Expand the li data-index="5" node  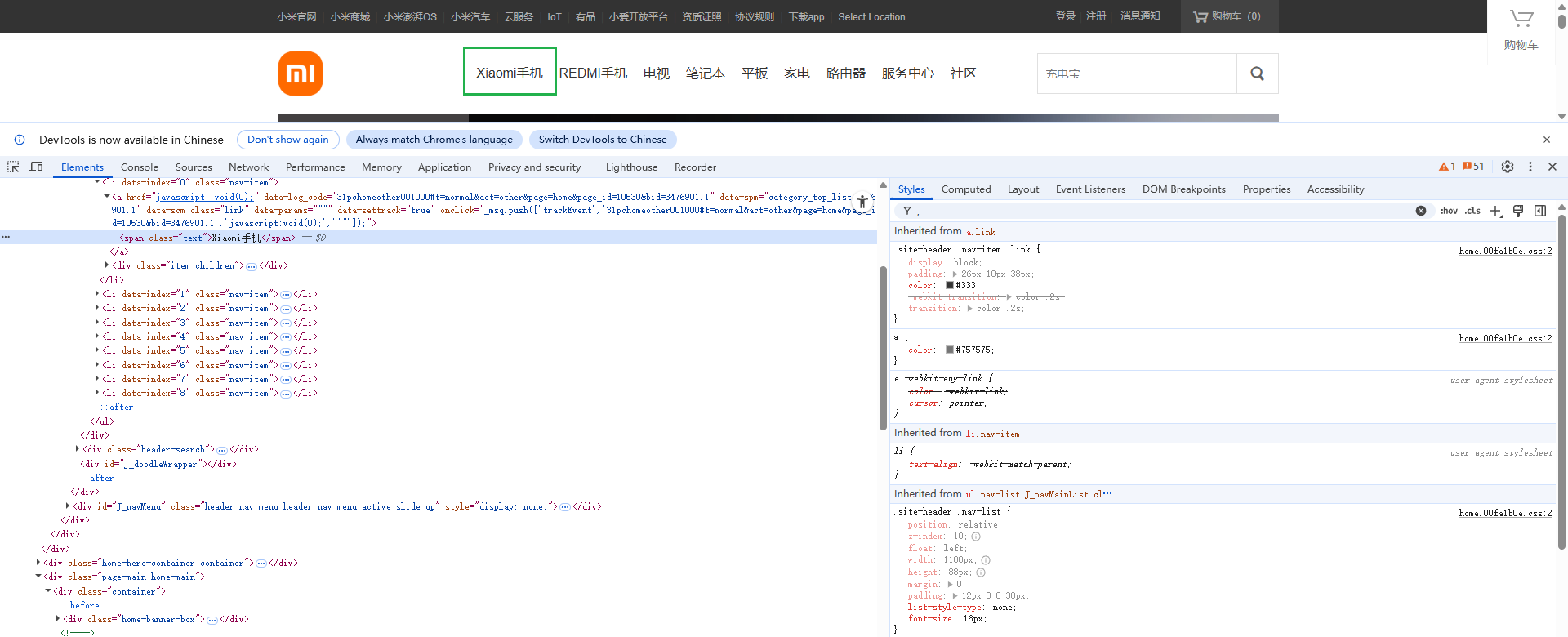[97, 350]
